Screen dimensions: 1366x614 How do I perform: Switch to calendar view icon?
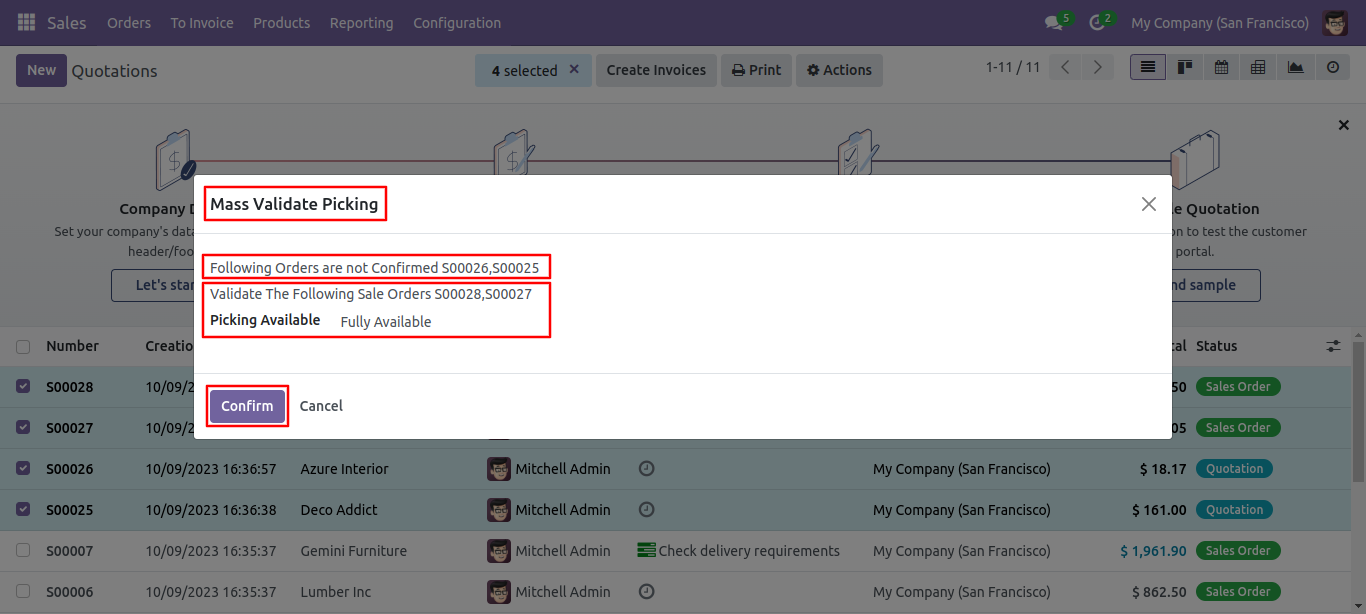tap(1221, 67)
